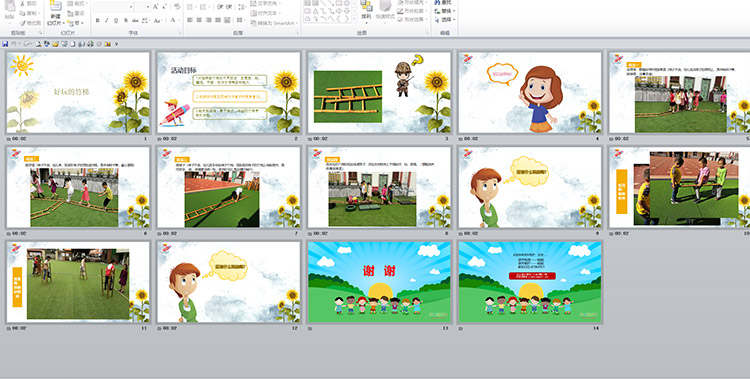Open the Paragraph dialog box launcher

coord(298,33)
